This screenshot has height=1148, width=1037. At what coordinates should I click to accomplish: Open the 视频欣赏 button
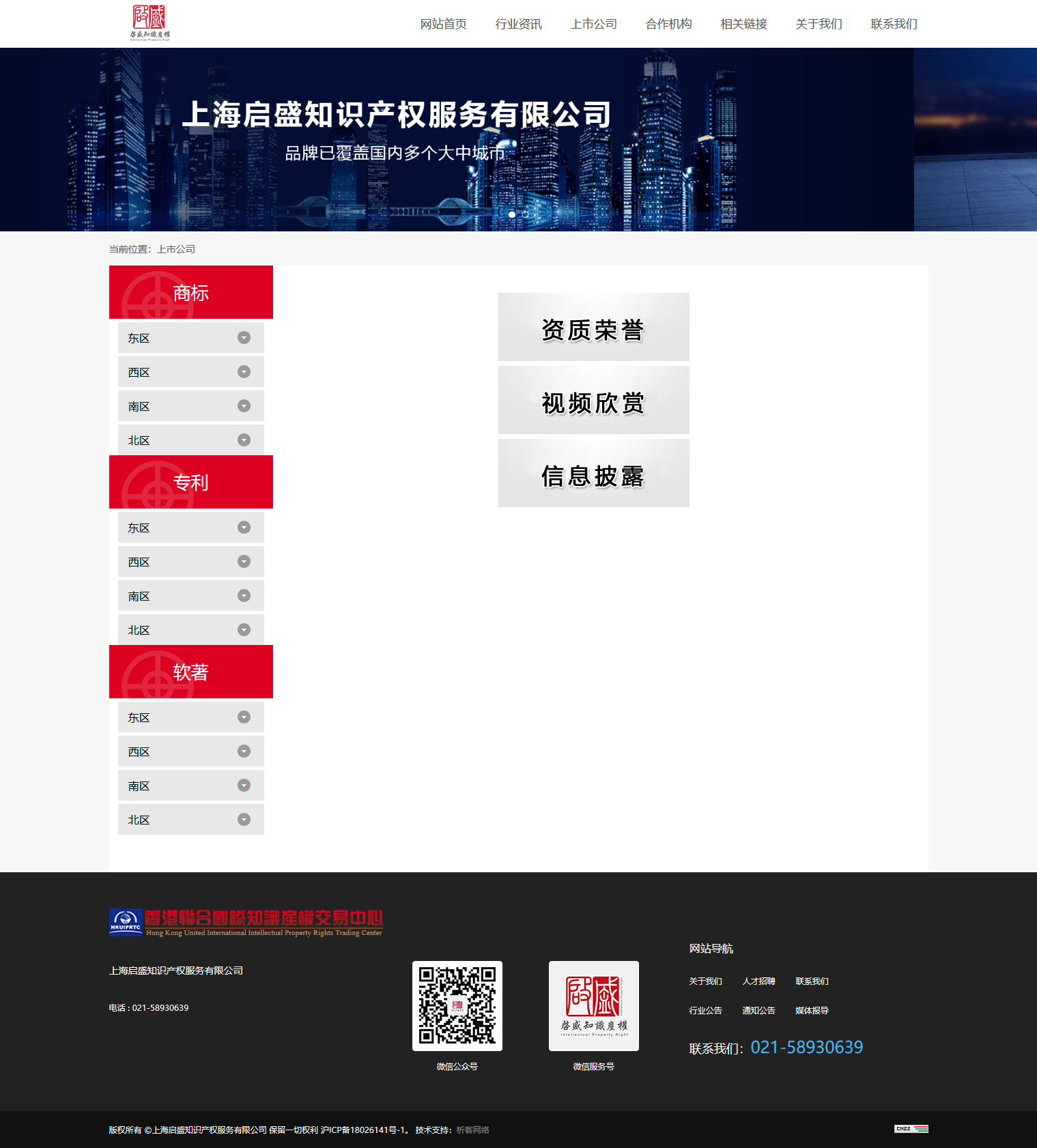[x=593, y=400]
